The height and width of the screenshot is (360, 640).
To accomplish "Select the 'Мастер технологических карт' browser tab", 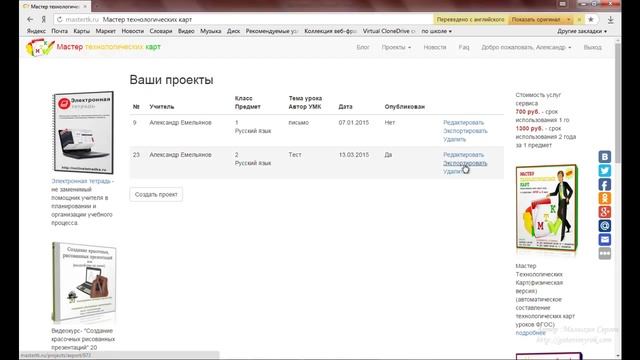I will 56,7.
